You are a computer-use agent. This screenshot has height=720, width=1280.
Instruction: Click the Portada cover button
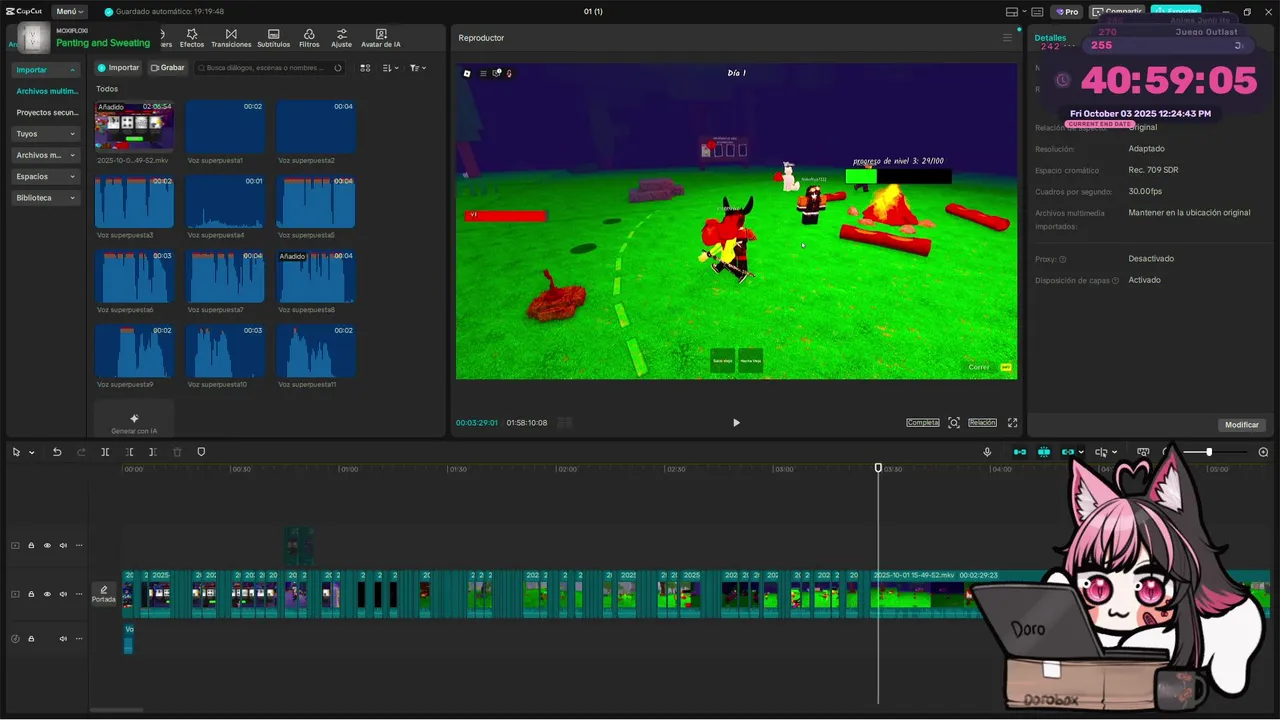(x=104, y=594)
